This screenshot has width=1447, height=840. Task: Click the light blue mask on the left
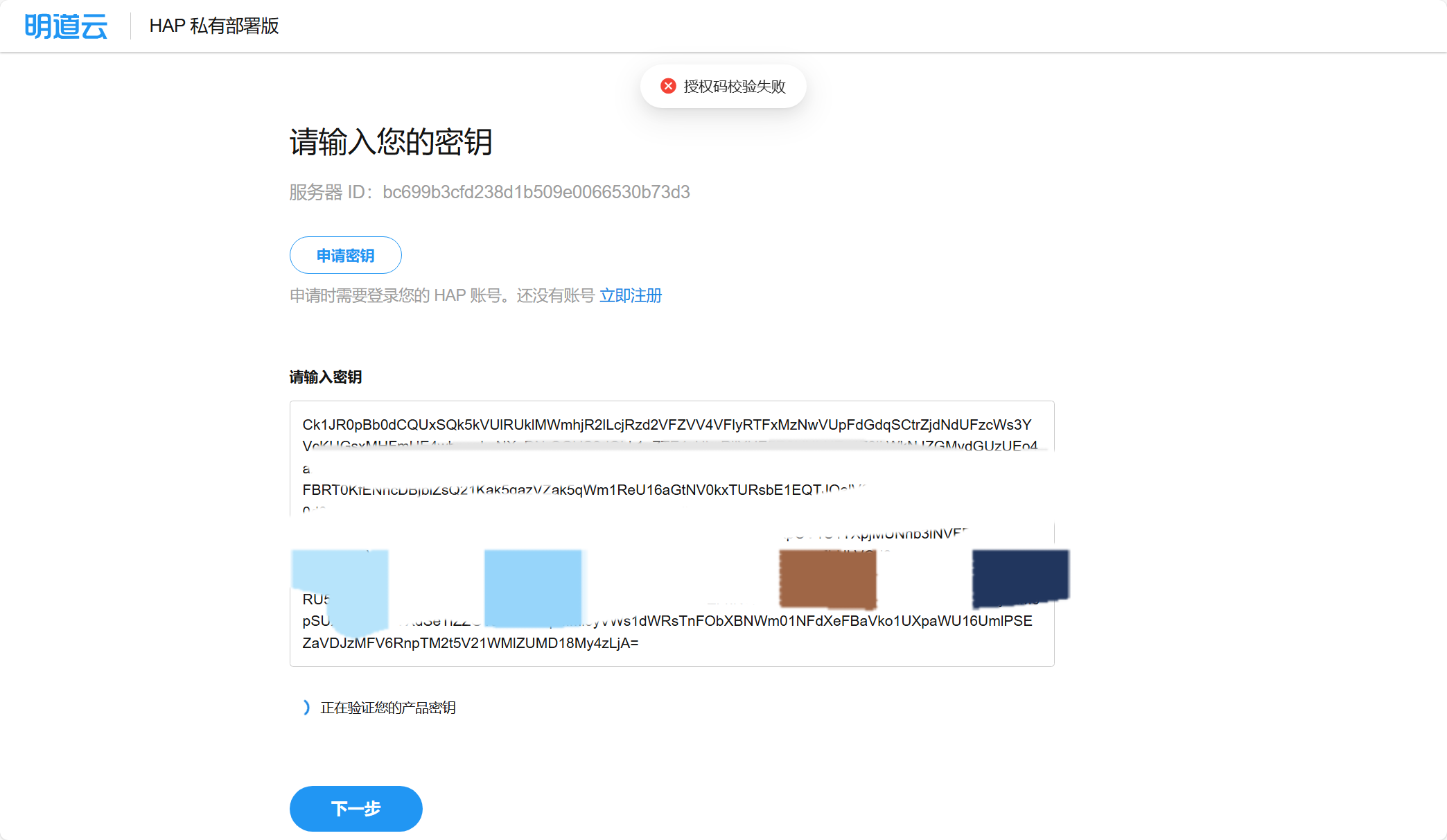coord(340,589)
